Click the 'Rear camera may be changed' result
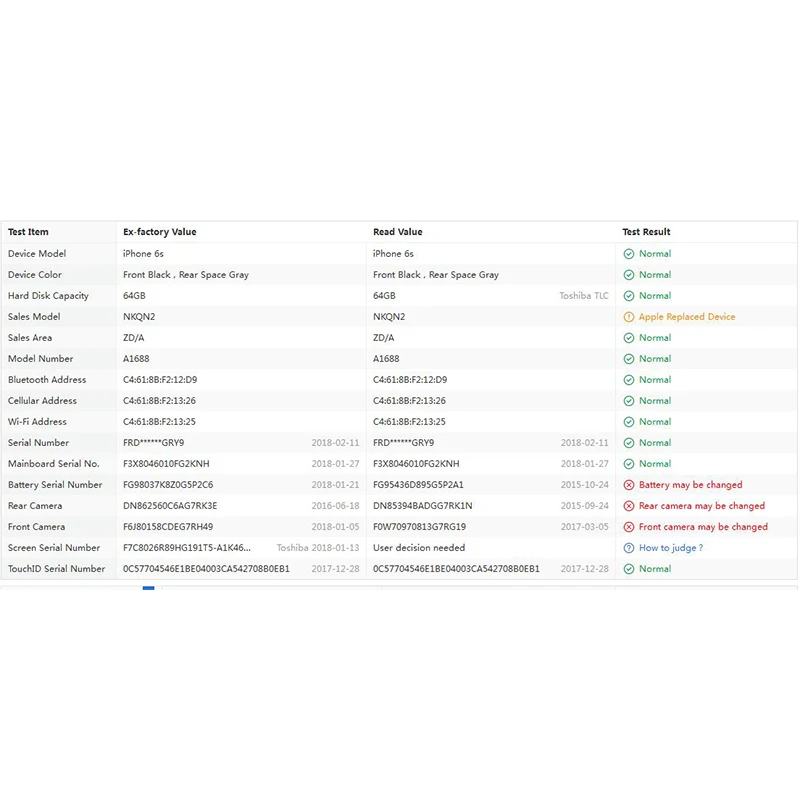Image resolution: width=800 pixels, height=800 pixels. [x=701, y=506]
